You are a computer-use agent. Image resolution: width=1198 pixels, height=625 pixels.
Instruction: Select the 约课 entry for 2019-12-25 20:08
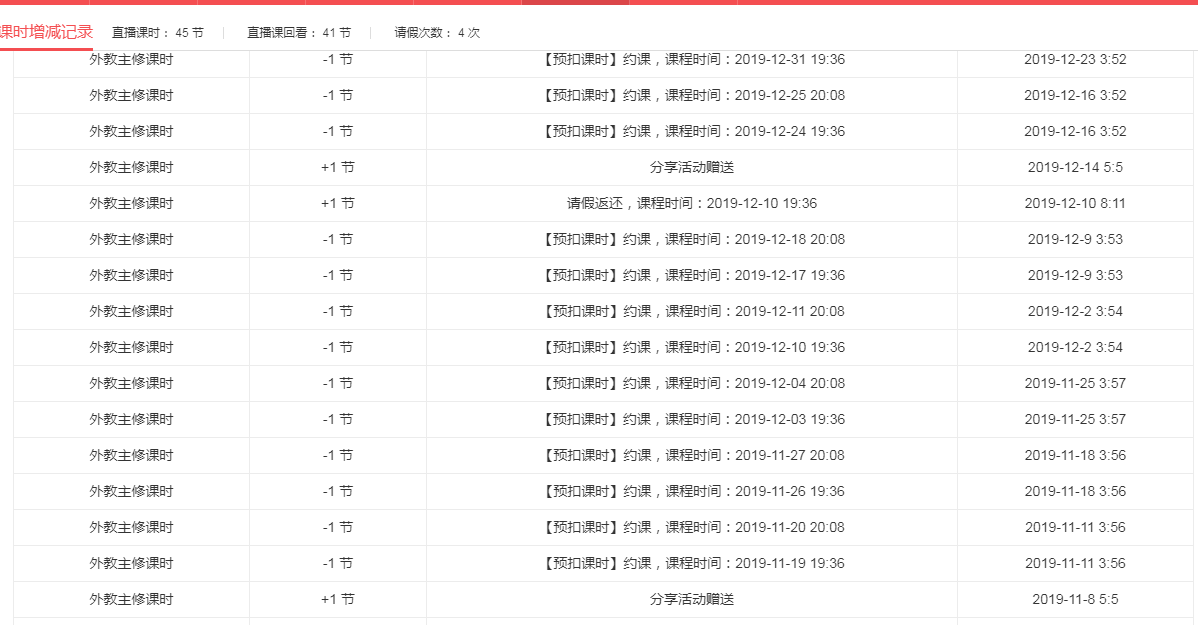tap(692, 96)
